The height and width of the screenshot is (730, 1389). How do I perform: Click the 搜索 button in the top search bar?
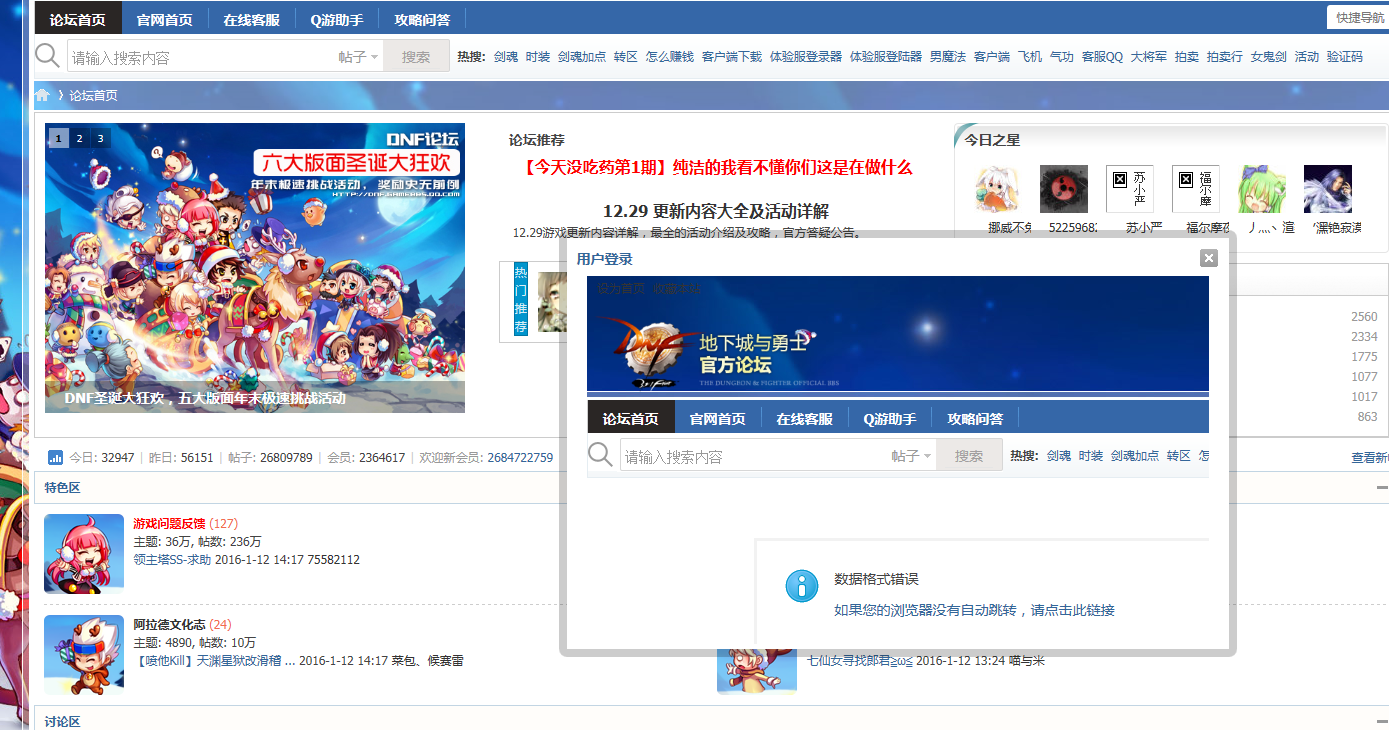416,57
